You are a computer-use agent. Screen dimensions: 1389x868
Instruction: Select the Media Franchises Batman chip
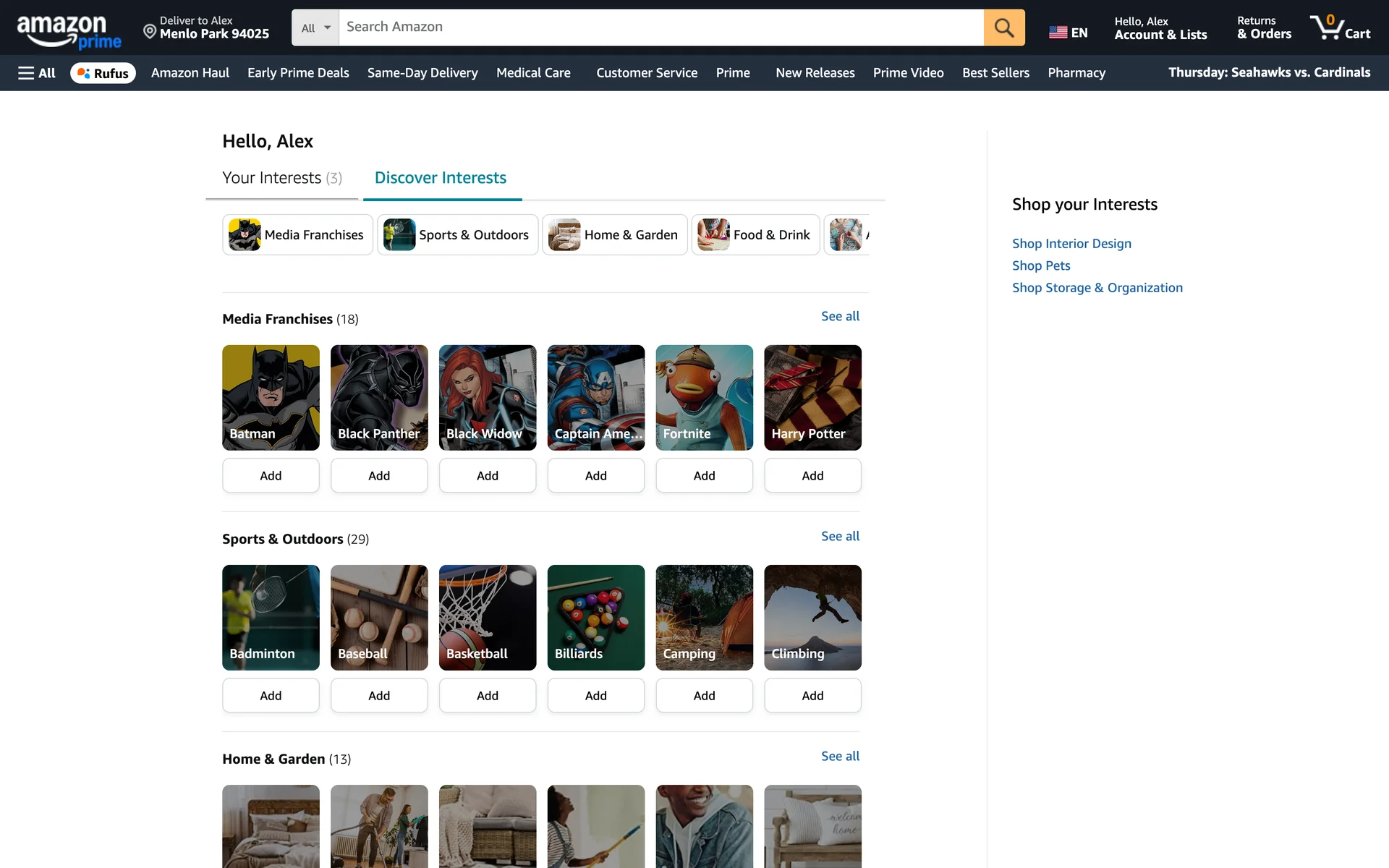click(297, 234)
